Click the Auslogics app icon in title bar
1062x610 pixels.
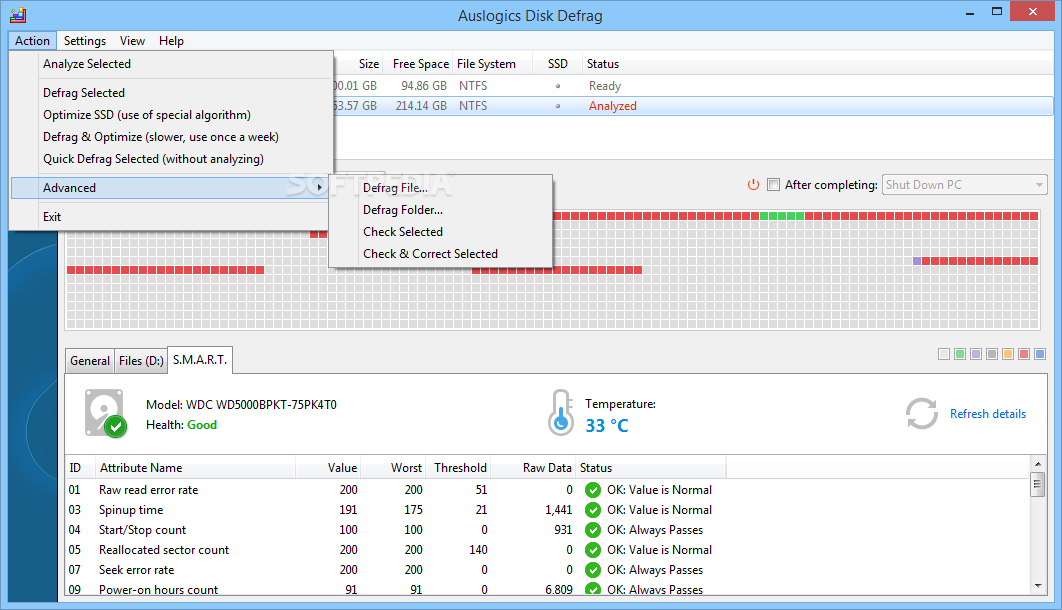(18, 15)
